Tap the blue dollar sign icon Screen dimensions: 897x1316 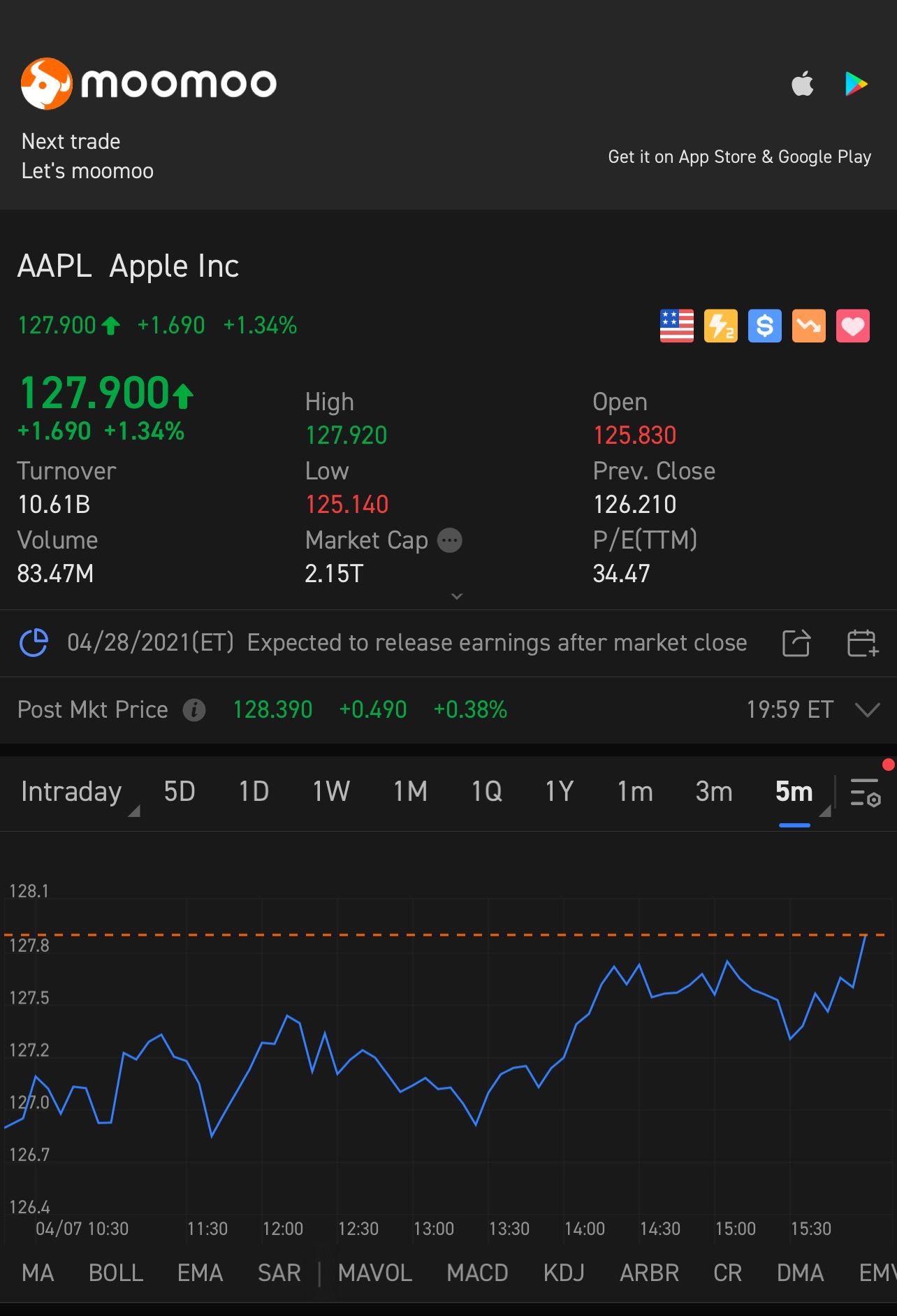click(x=765, y=326)
